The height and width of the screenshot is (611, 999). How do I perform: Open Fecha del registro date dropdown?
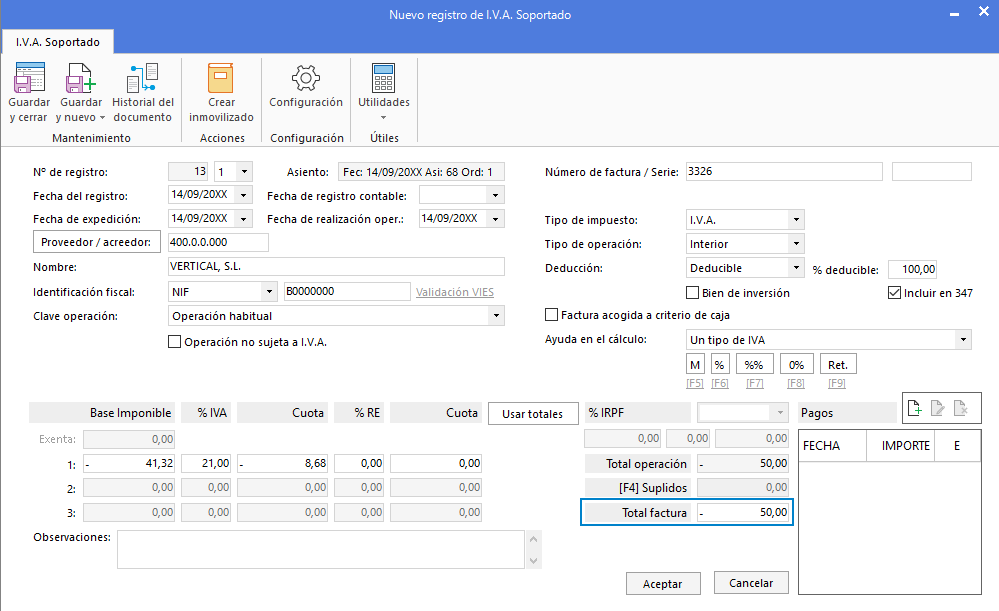(243, 195)
